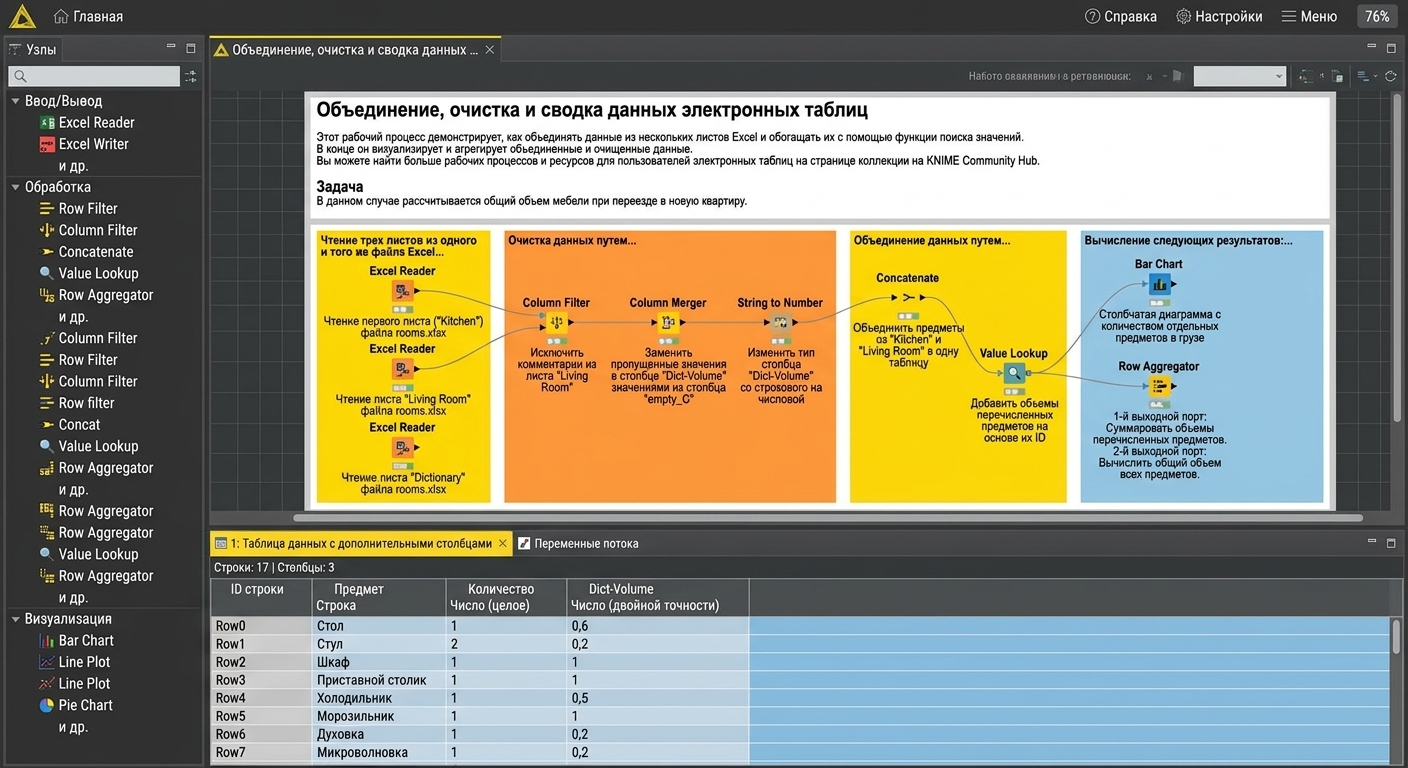The height and width of the screenshot is (768, 1408).
Task: Open the Меню hamburger menu
Action: click(x=1309, y=16)
